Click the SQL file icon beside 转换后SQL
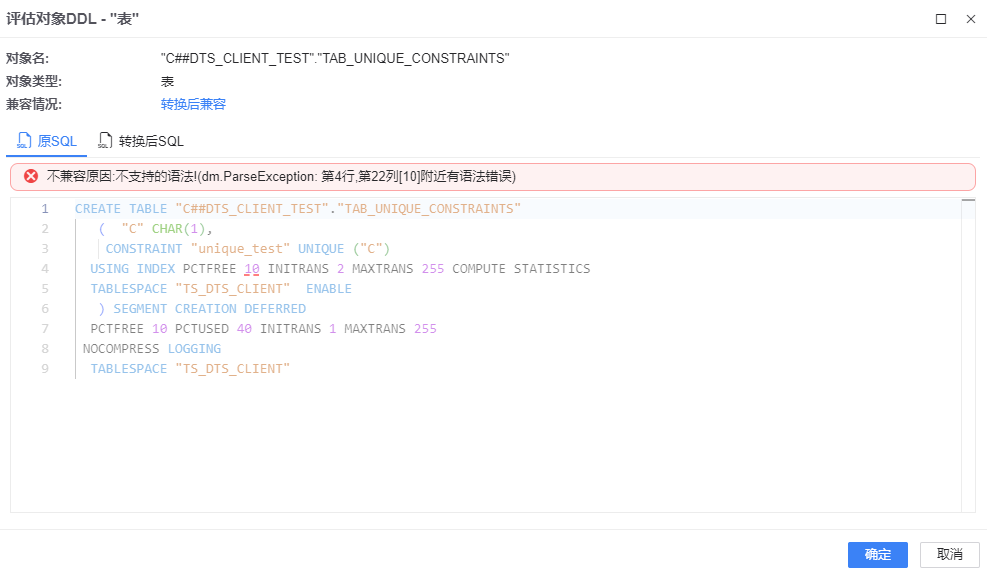The image size is (987, 570). pos(105,140)
